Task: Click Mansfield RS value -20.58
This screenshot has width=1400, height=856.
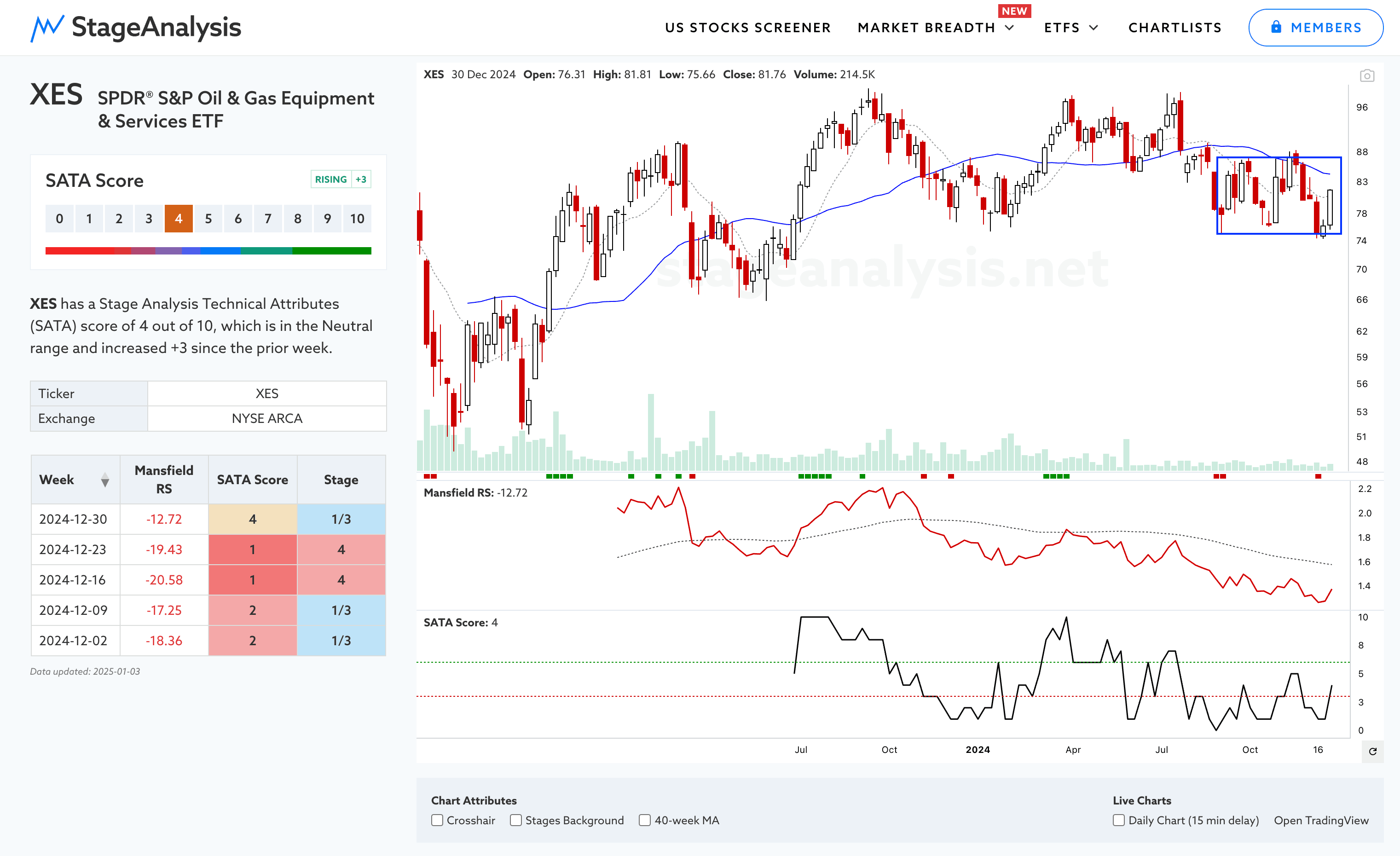Action: point(164,579)
